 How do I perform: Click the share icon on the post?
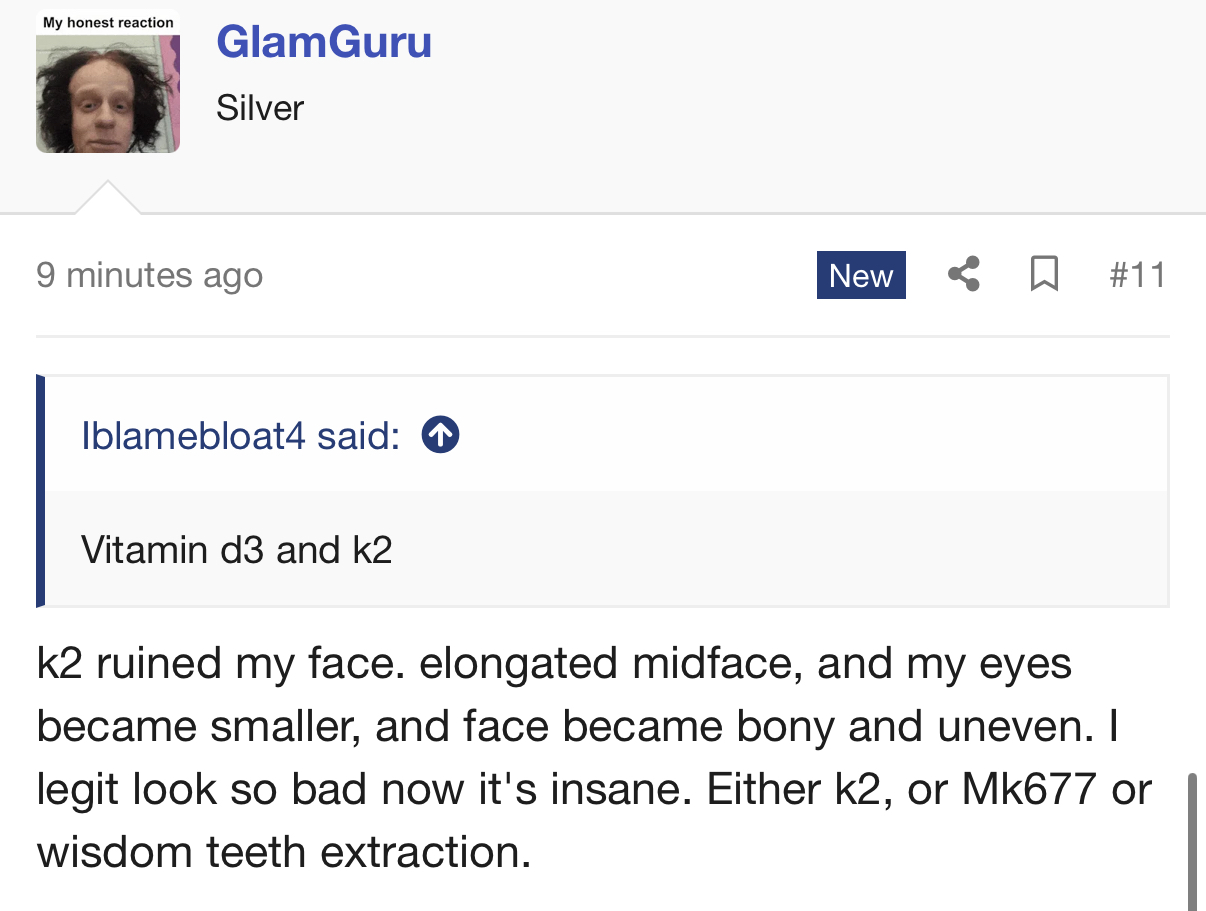click(963, 274)
